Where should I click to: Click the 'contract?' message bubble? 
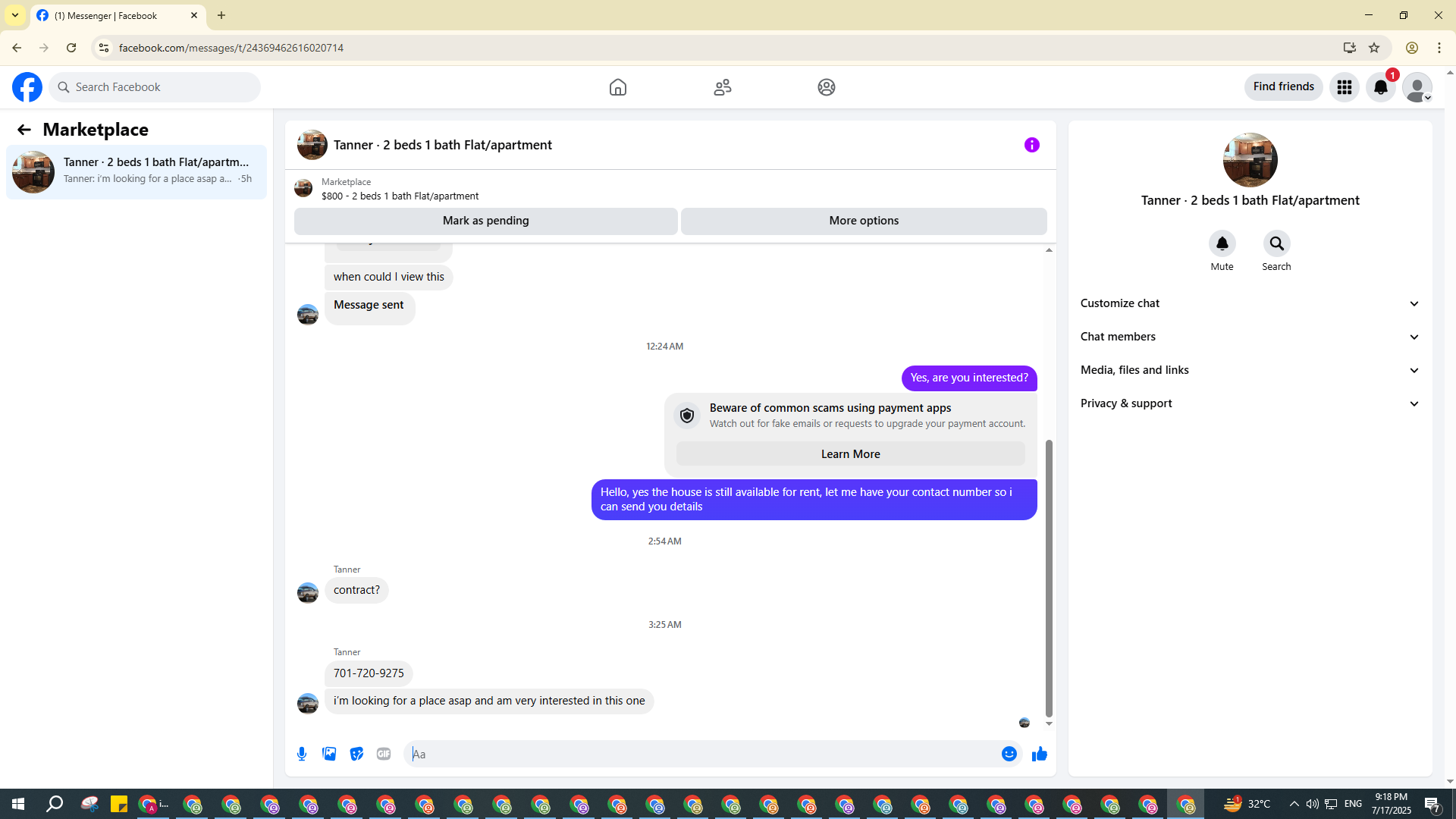point(356,590)
